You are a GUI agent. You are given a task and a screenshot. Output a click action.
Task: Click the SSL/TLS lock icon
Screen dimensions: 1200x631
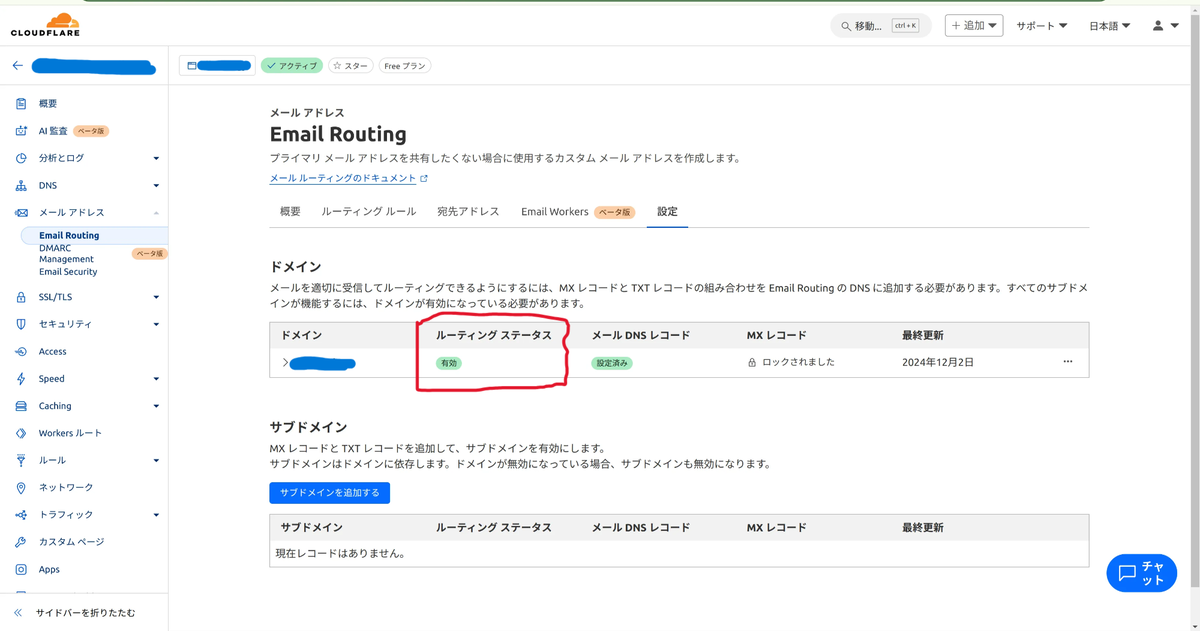click(21, 297)
